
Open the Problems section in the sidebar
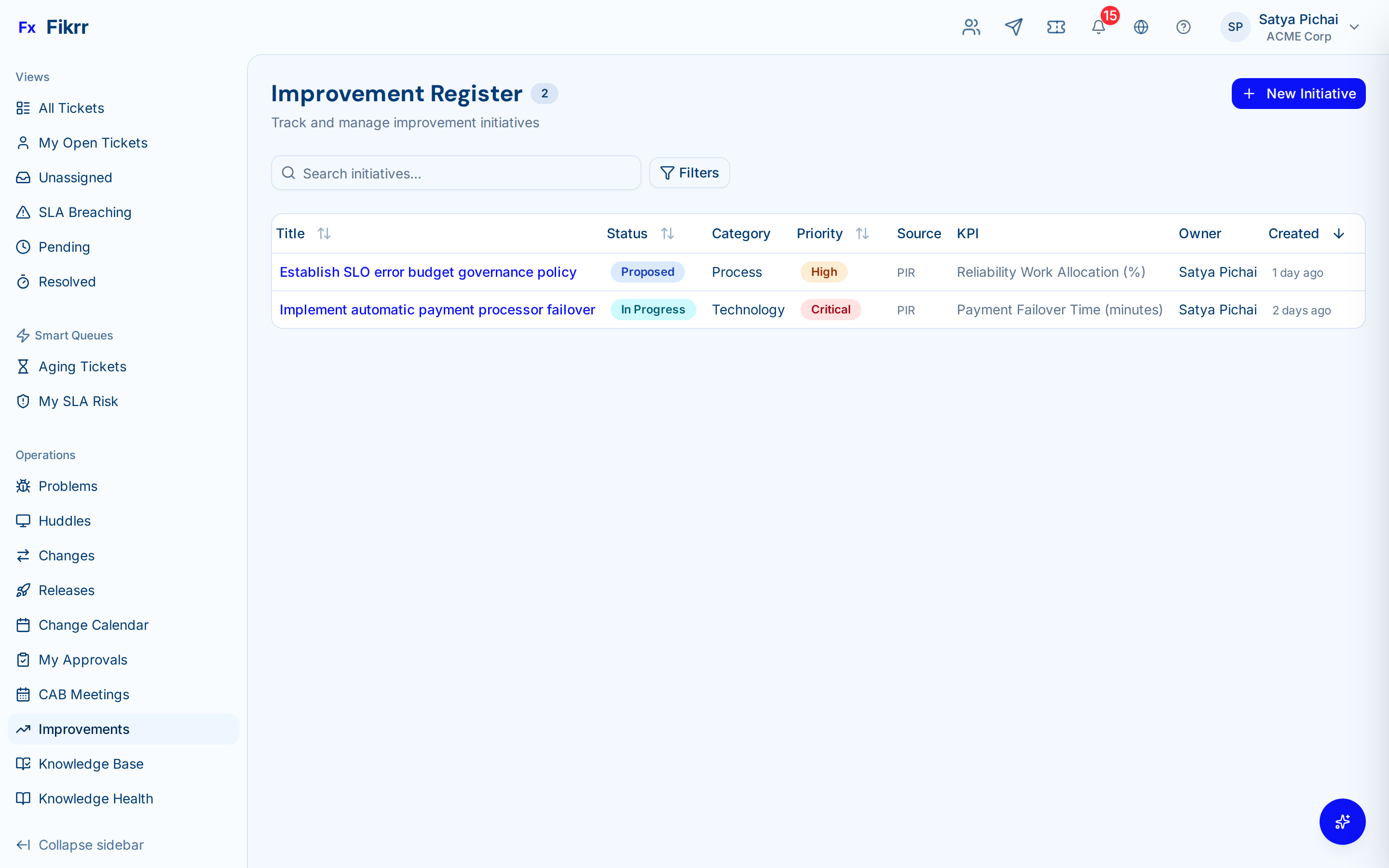pyautogui.click(x=68, y=486)
